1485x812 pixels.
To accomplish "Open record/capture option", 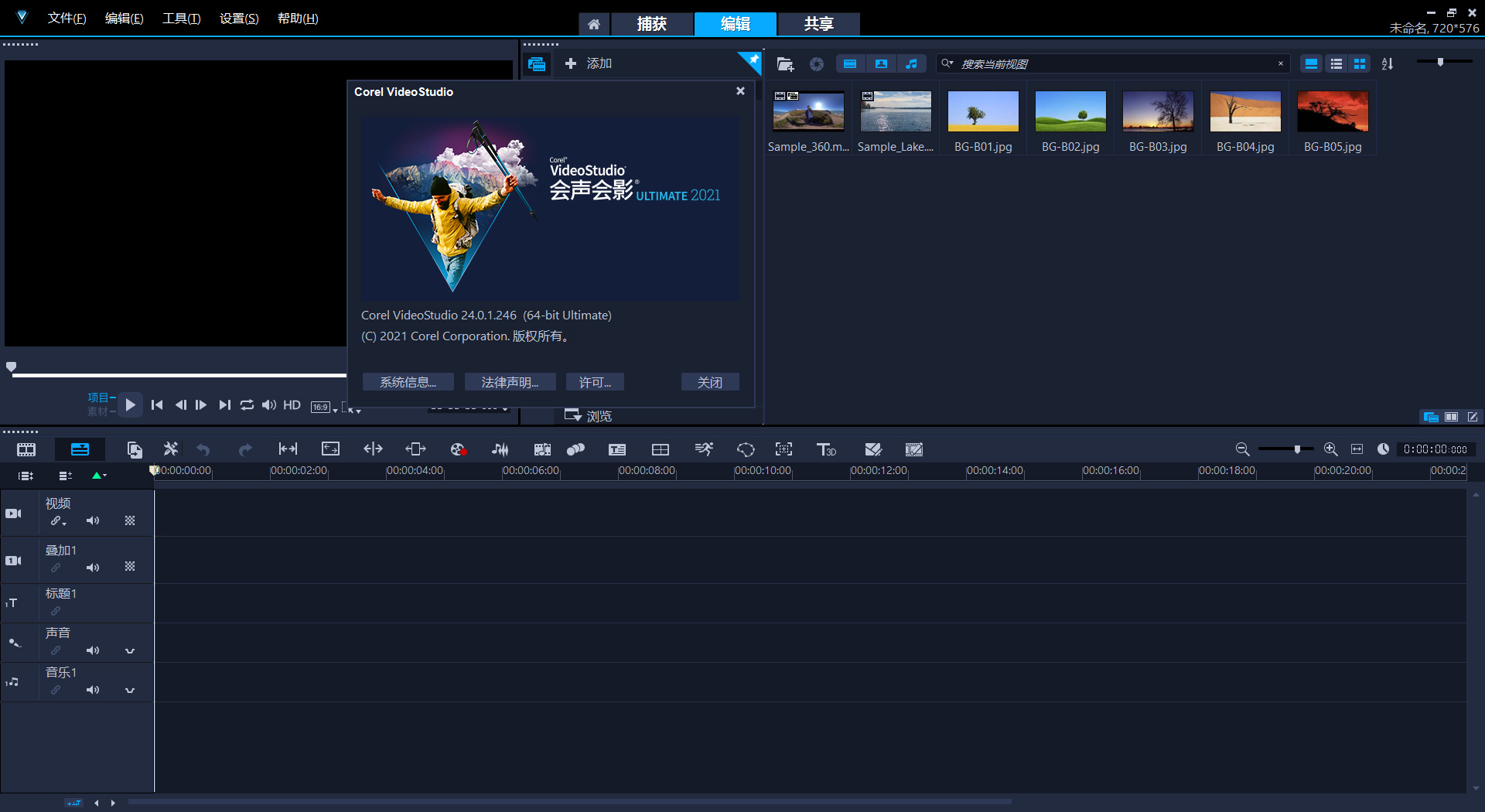I will [x=458, y=449].
